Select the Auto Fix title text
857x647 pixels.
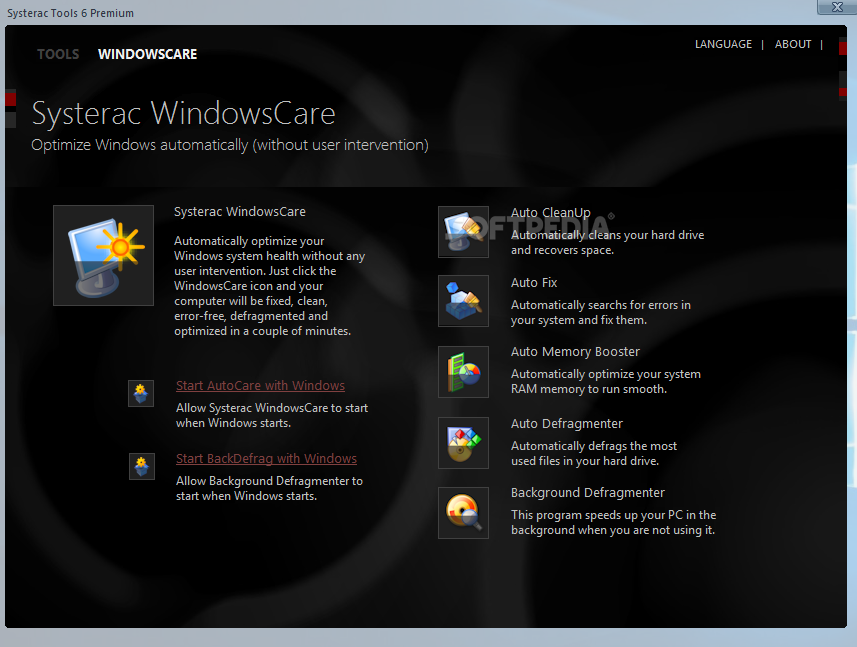(x=534, y=283)
